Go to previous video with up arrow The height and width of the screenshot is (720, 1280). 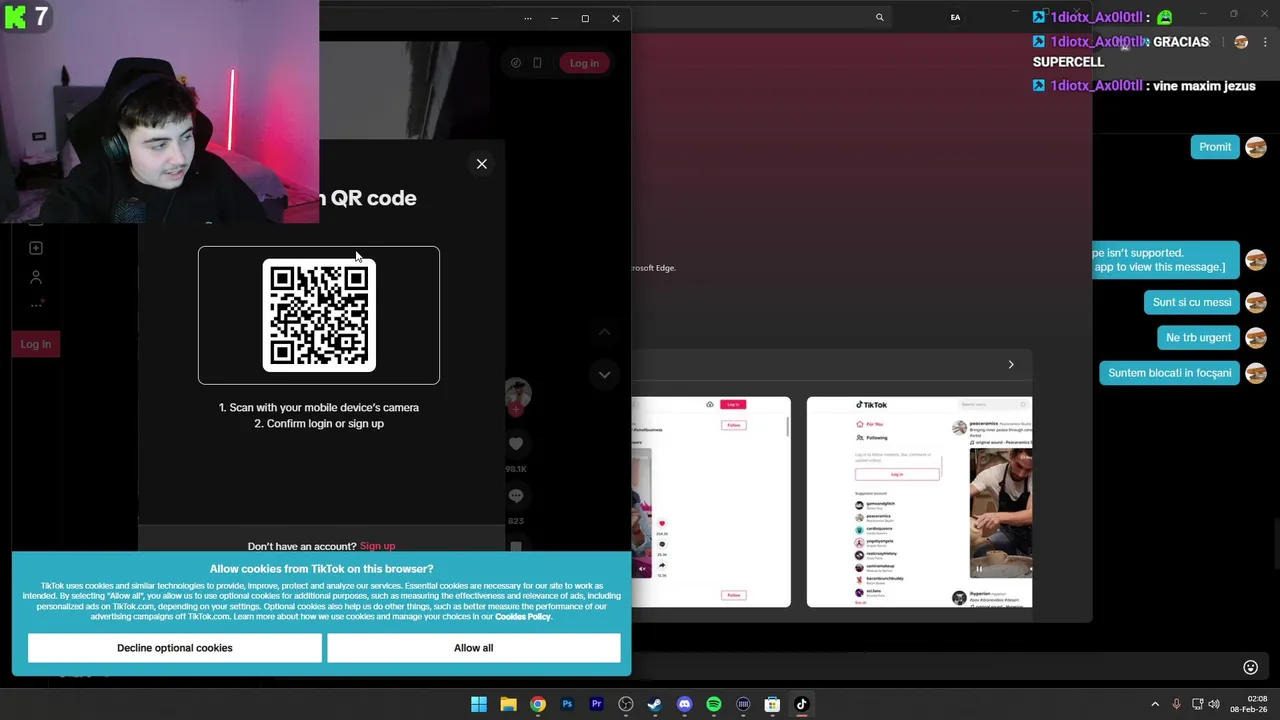click(x=604, y=332)
